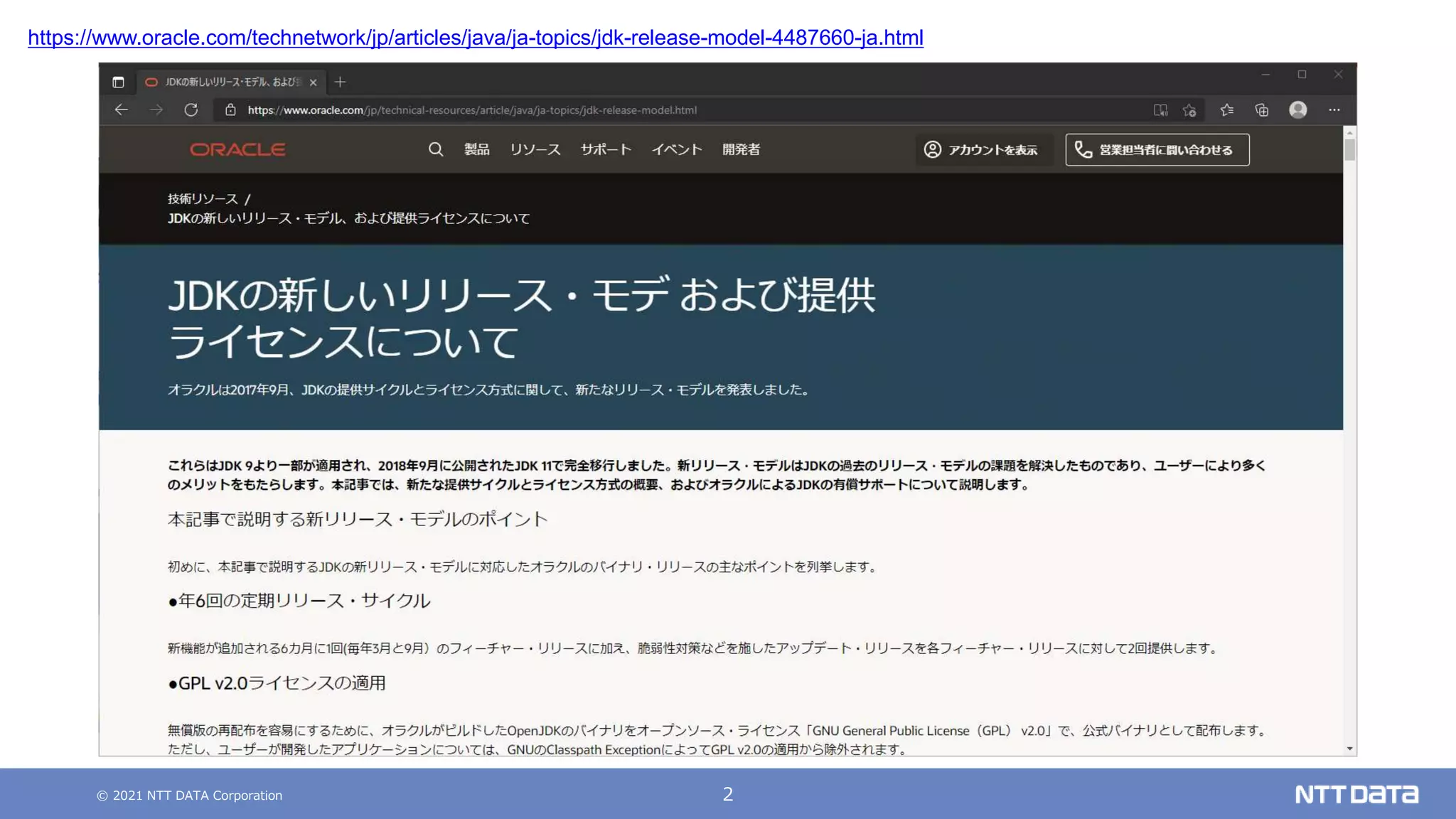Add this page to favorites with the star icon

click(x=1189, y=109)
